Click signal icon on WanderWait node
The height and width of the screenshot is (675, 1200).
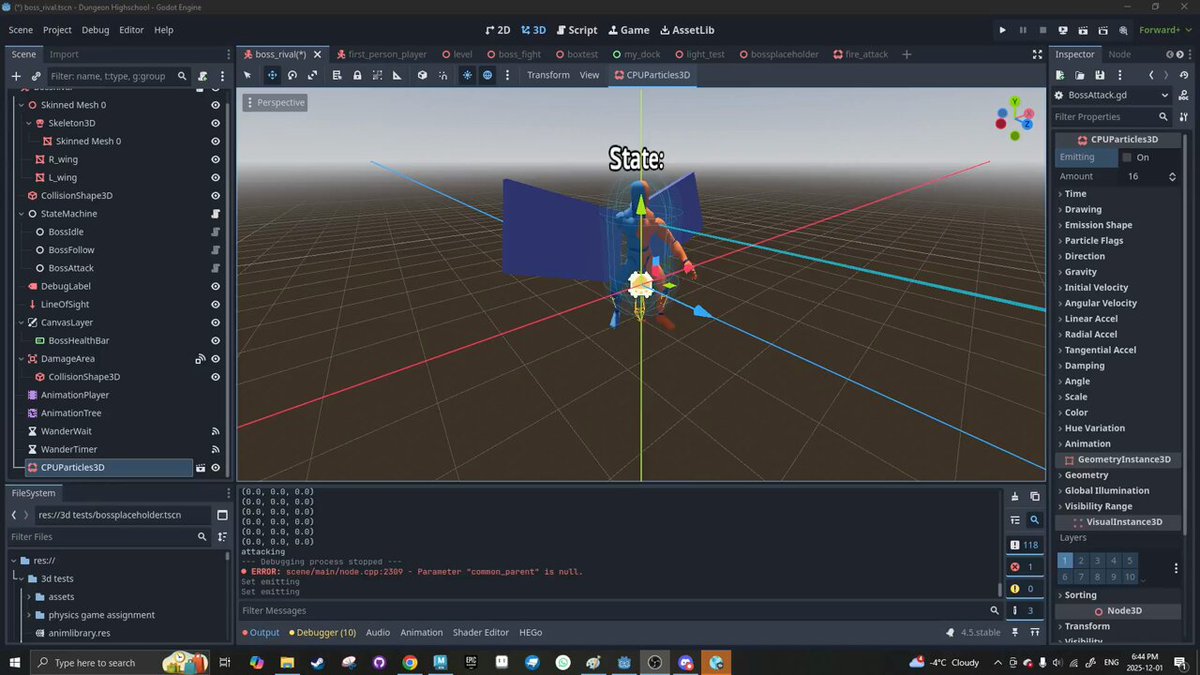click(x=215, y=431)
